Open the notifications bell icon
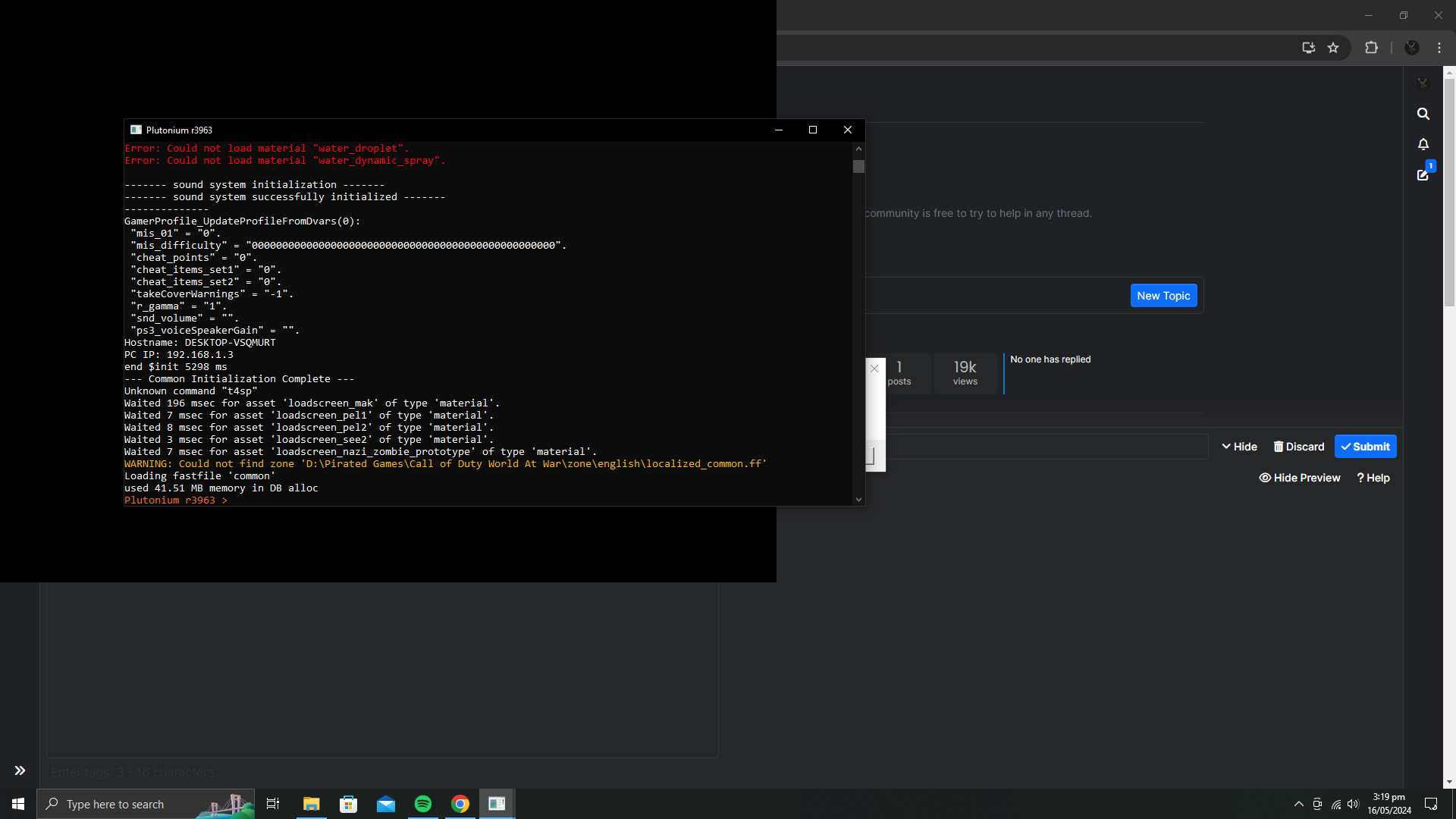The image size is (1456, 819). tap(1423, 144)
